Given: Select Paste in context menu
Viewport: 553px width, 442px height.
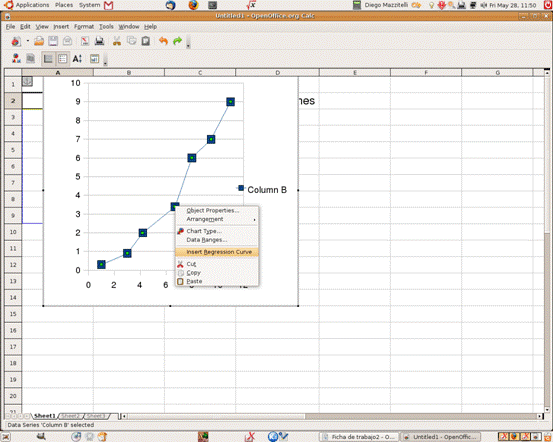Looking at the screenshot, I should pyautogui.click(x=217, y=281).
